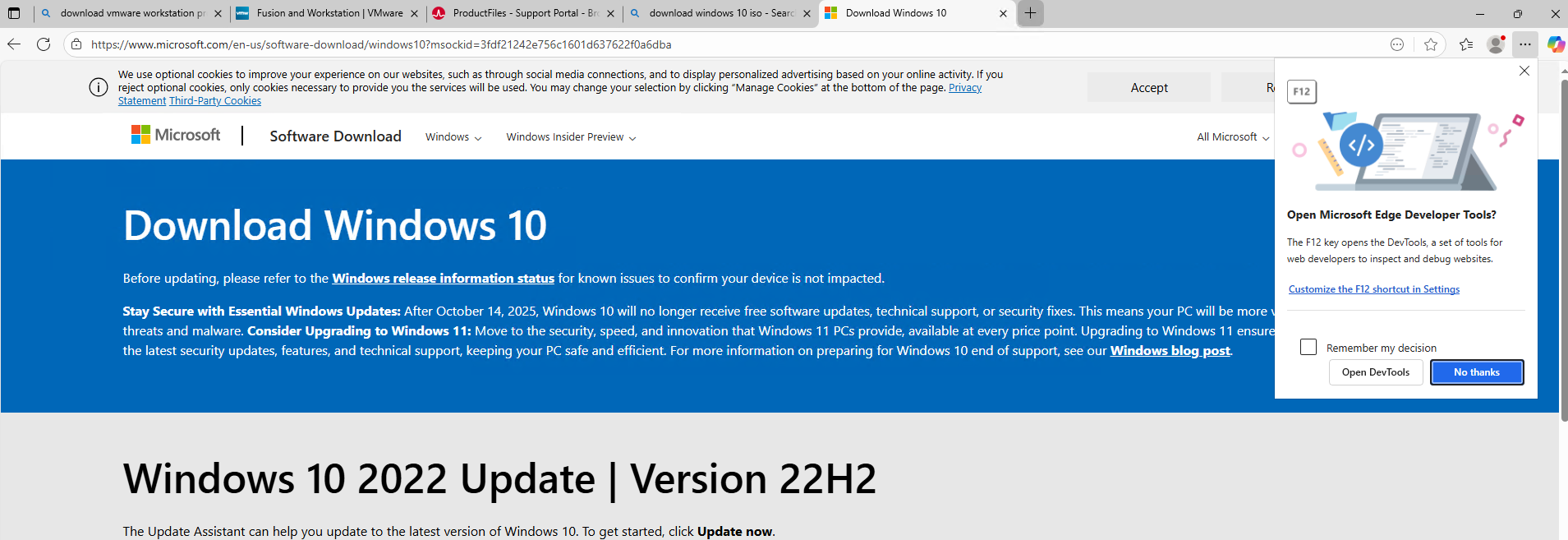Click the No thanks button

[x=1477, y=372]
